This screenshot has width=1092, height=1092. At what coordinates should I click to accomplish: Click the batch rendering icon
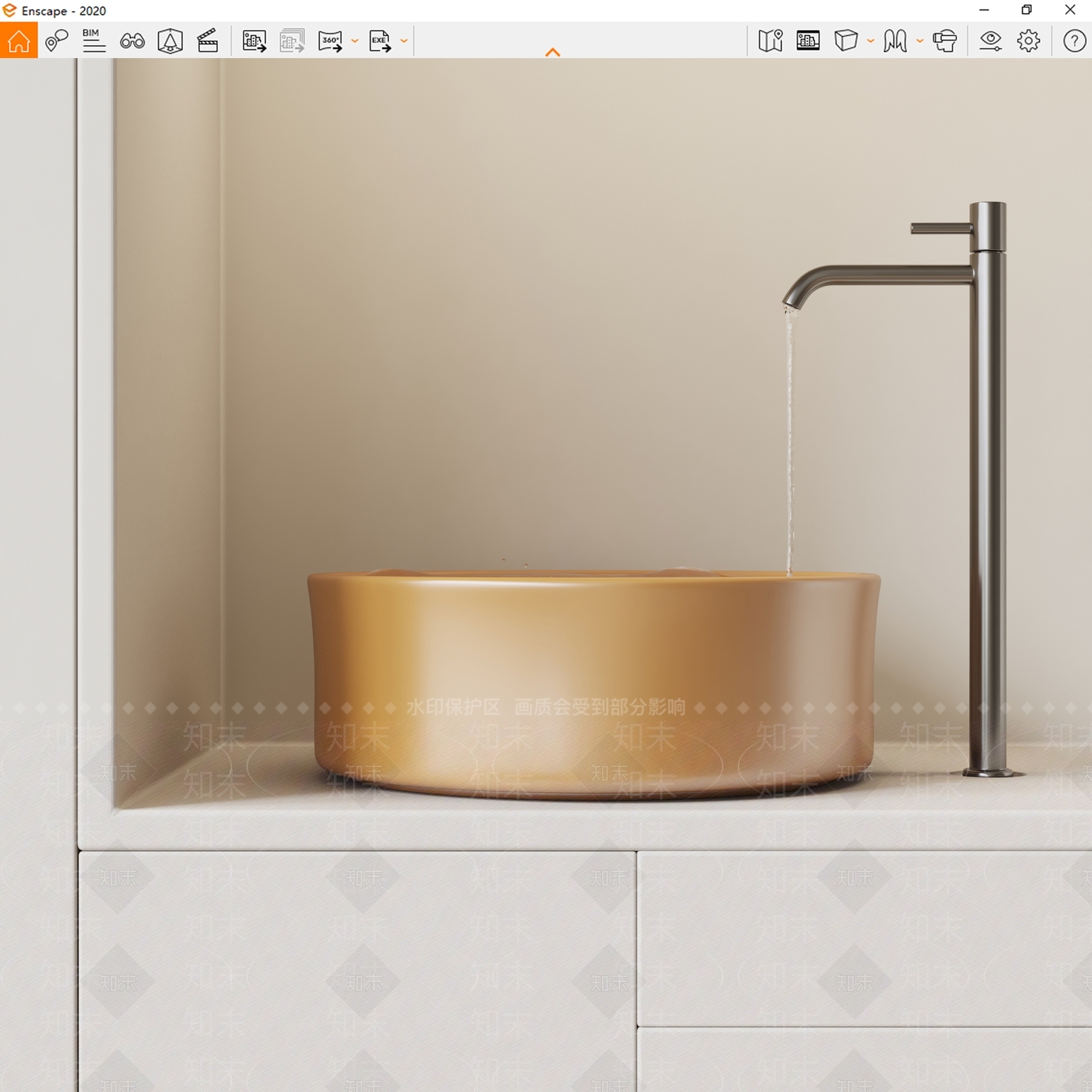click(x=292, y=41)
